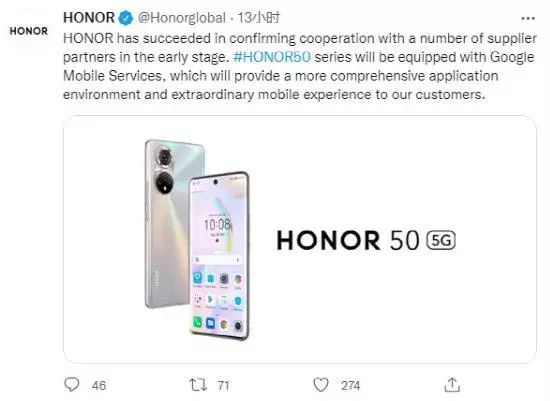Open the HONOR 50 5G image card
550x401 pixels.
tap(300, 239)
